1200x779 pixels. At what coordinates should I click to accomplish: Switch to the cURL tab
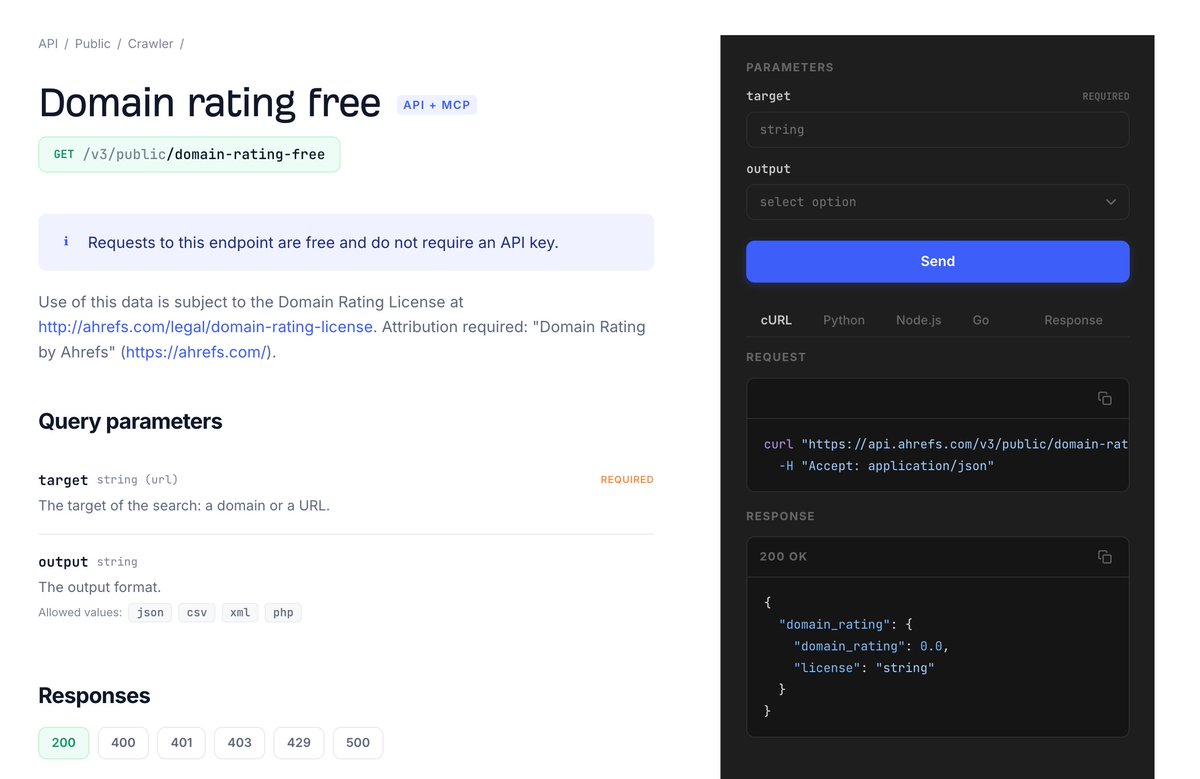point(776,320)
